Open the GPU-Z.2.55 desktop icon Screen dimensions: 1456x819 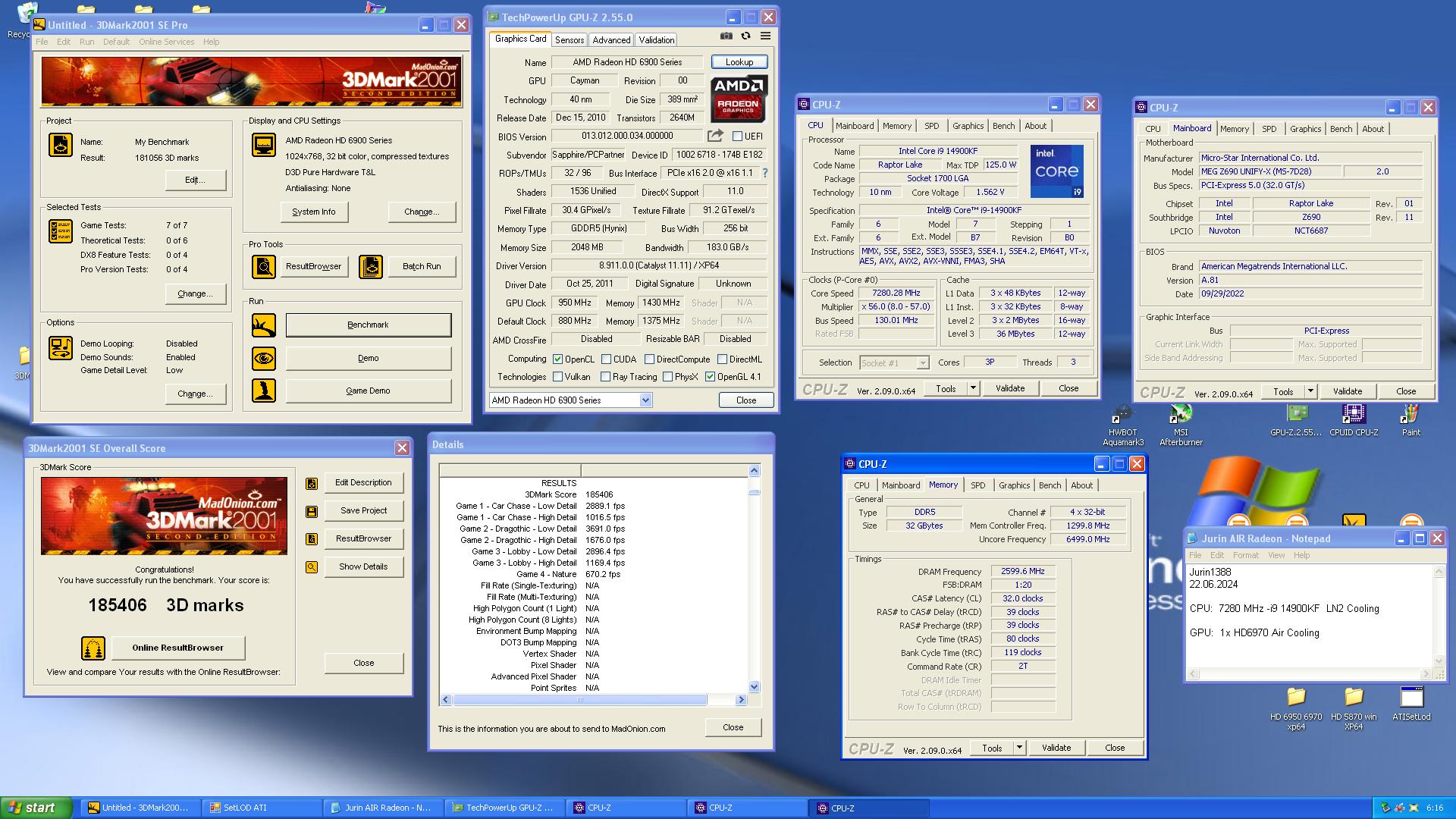click(x=1298, y=421)
